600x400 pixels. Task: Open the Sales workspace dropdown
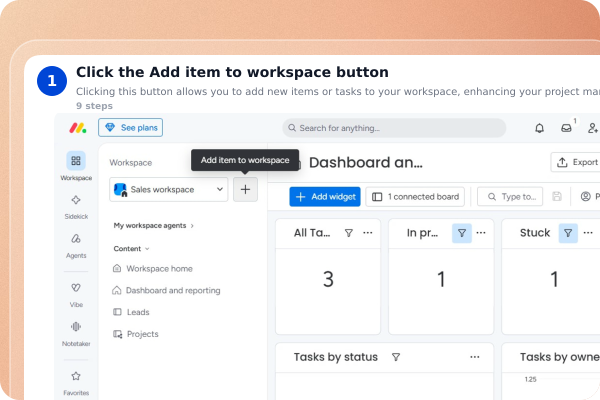pos(169,189)
